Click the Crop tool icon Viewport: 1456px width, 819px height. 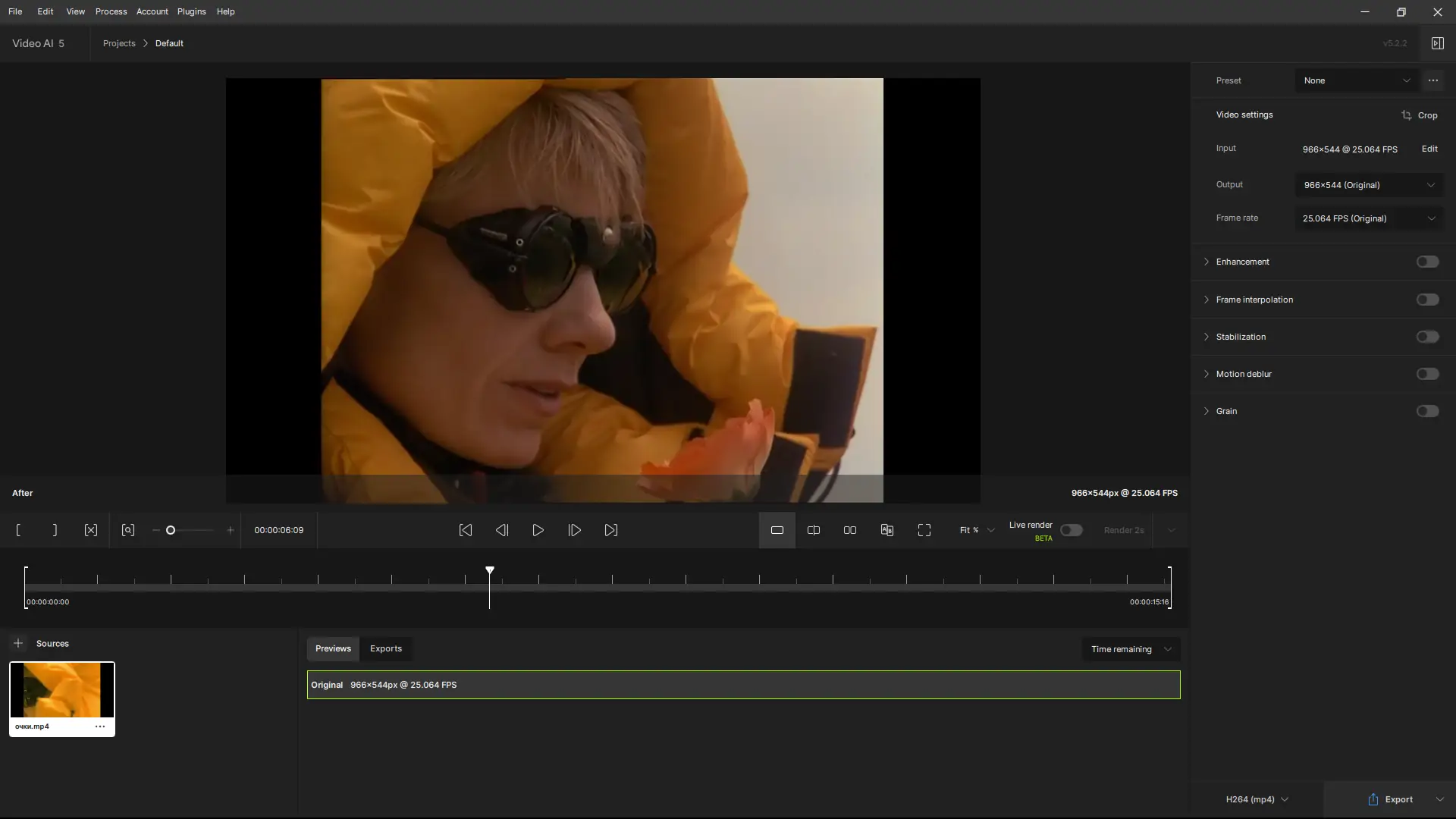[1407, 115]
